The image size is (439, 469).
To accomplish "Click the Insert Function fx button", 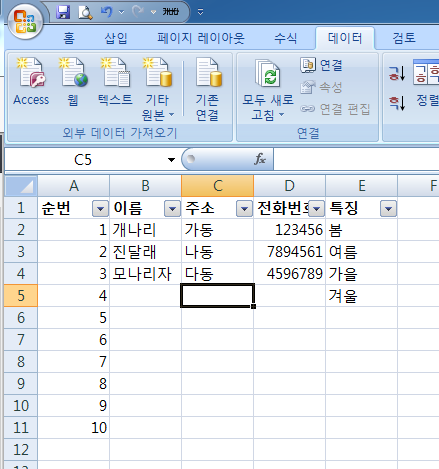I will (x=260, y=159).
